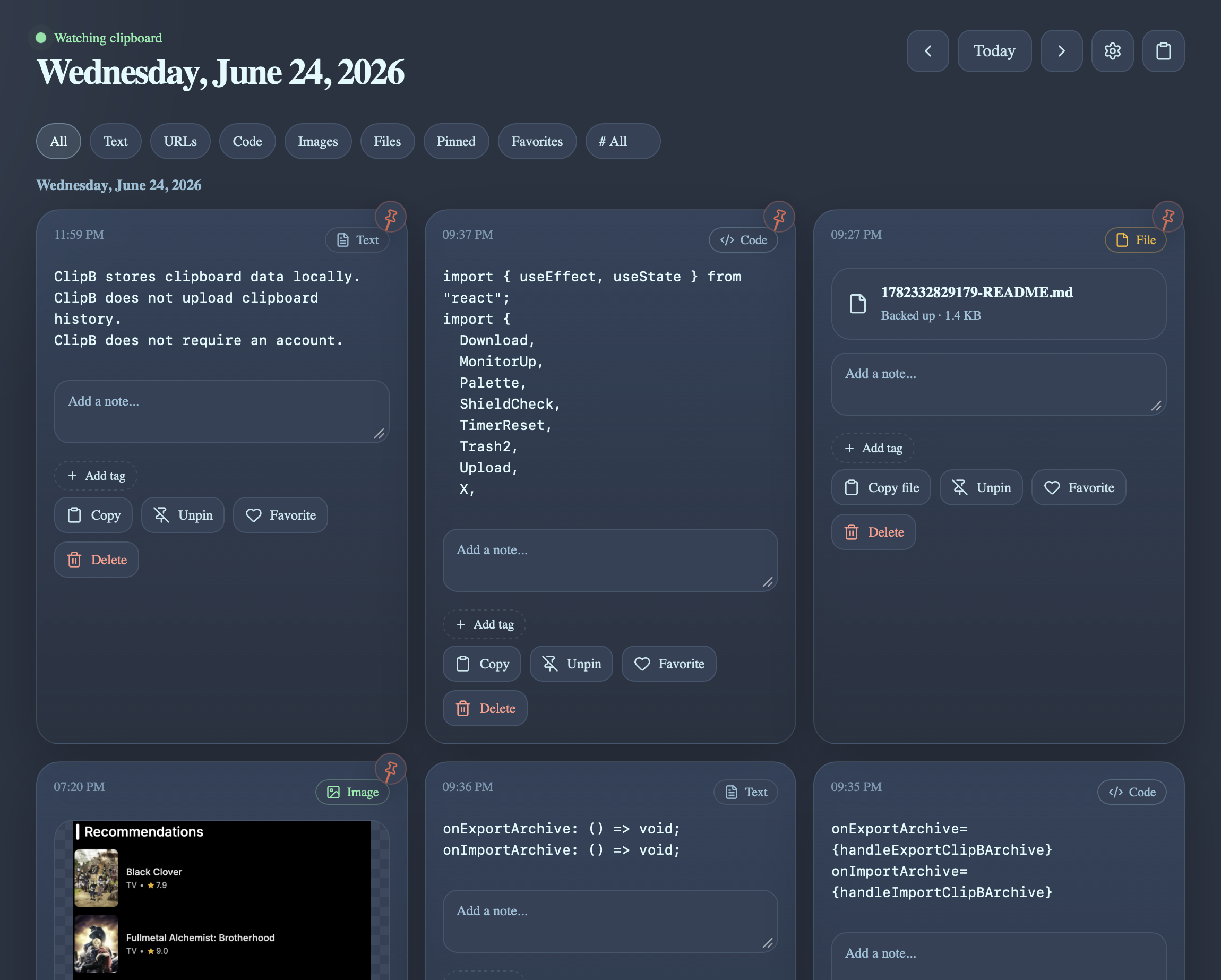Add tag to 11:59 PM text card
This screenshot has width=1221, height=980.
[96, 476]
